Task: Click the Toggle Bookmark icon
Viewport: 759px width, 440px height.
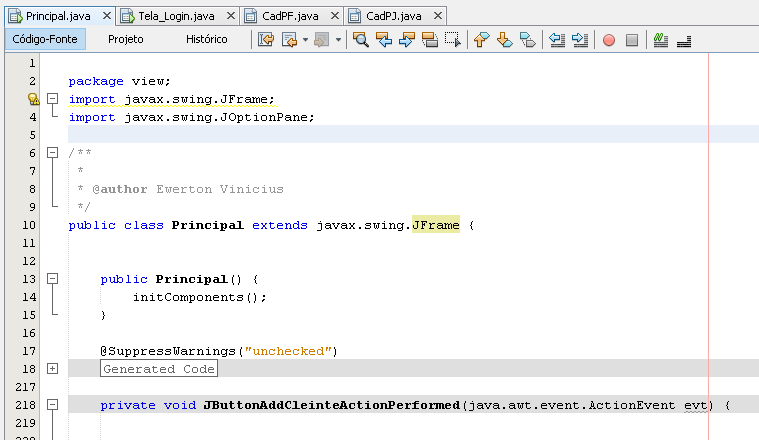Action: (x=528, y=39)
